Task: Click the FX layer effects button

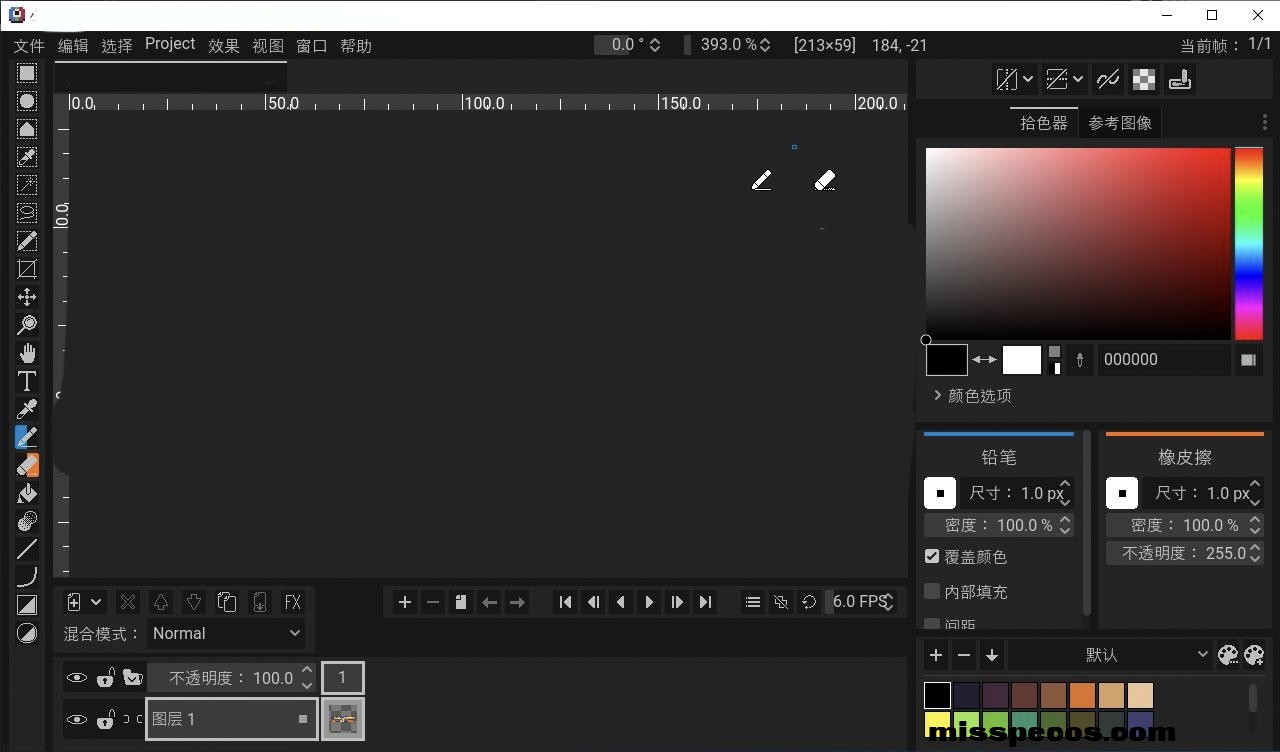Action: click(292, 602)
